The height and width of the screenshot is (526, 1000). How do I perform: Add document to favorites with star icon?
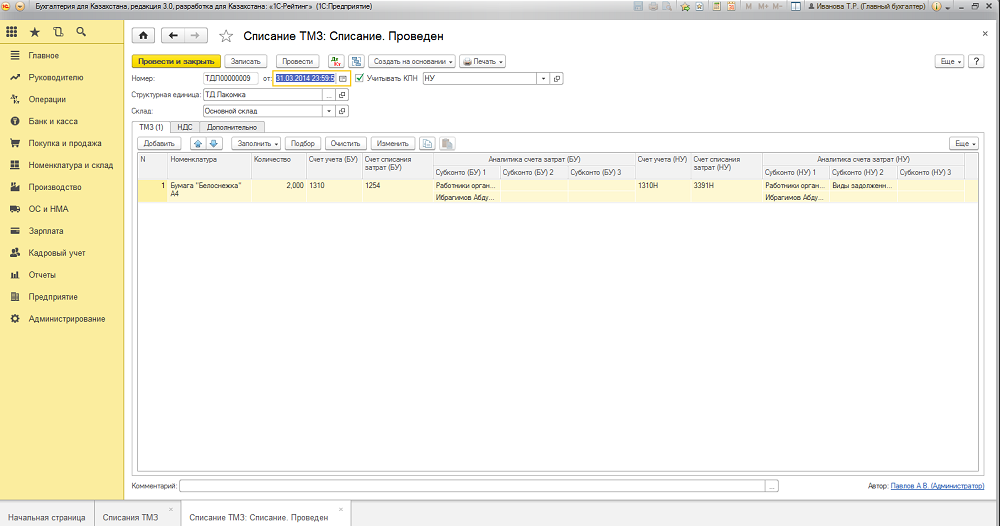point(226,36)
